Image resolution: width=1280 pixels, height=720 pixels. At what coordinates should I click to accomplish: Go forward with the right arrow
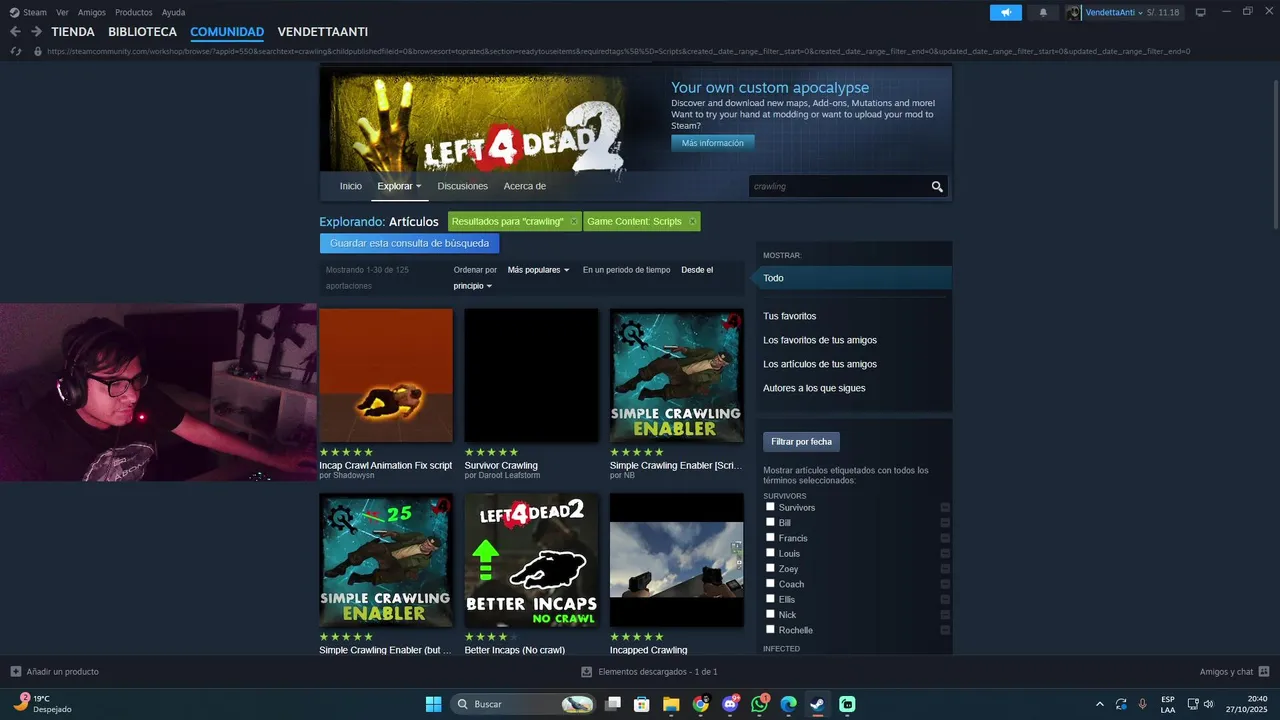pos(36,32)
